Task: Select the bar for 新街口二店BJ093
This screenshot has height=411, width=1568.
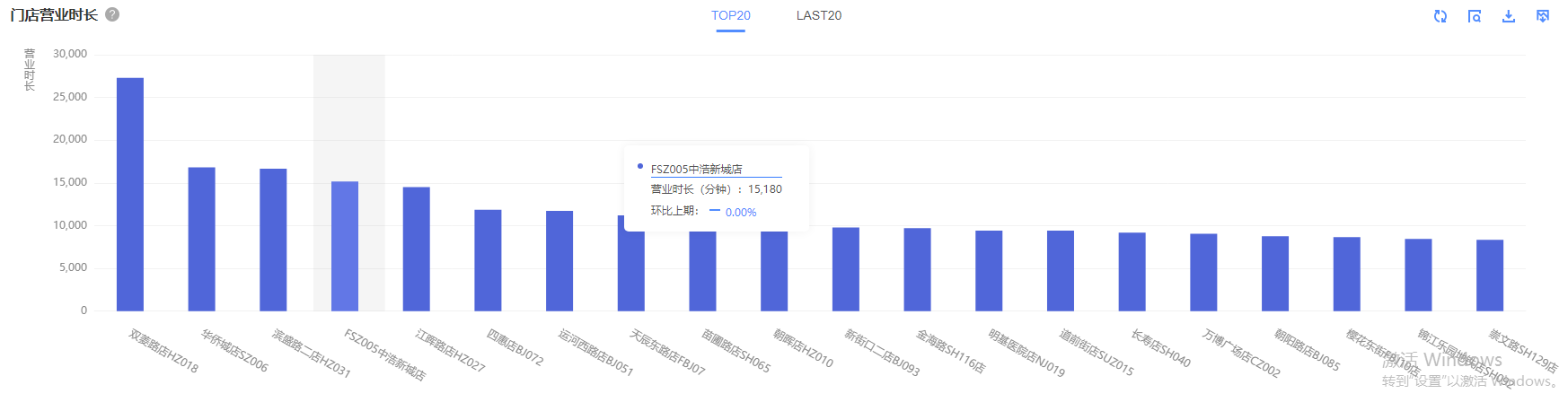Action: point(846,269)
